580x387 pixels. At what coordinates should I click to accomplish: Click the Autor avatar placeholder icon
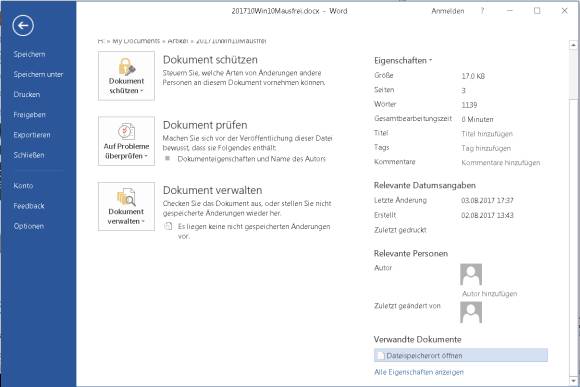pos(471,274)
